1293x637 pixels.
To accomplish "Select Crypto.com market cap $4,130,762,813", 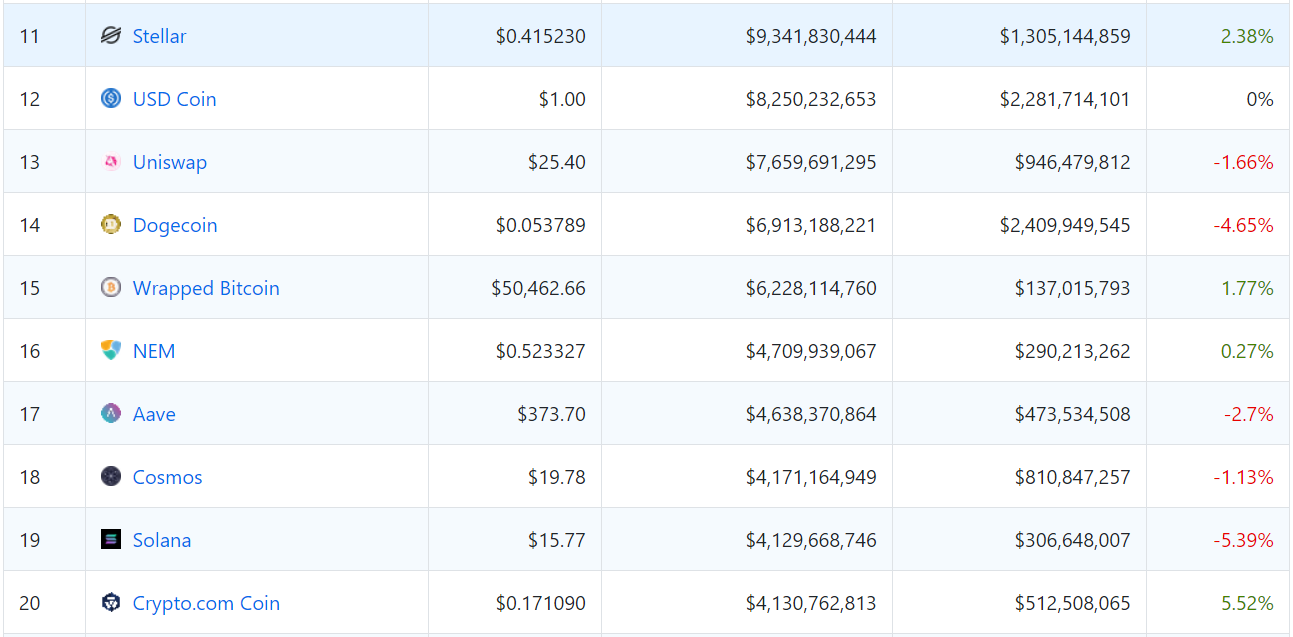I will pos(811,603).
